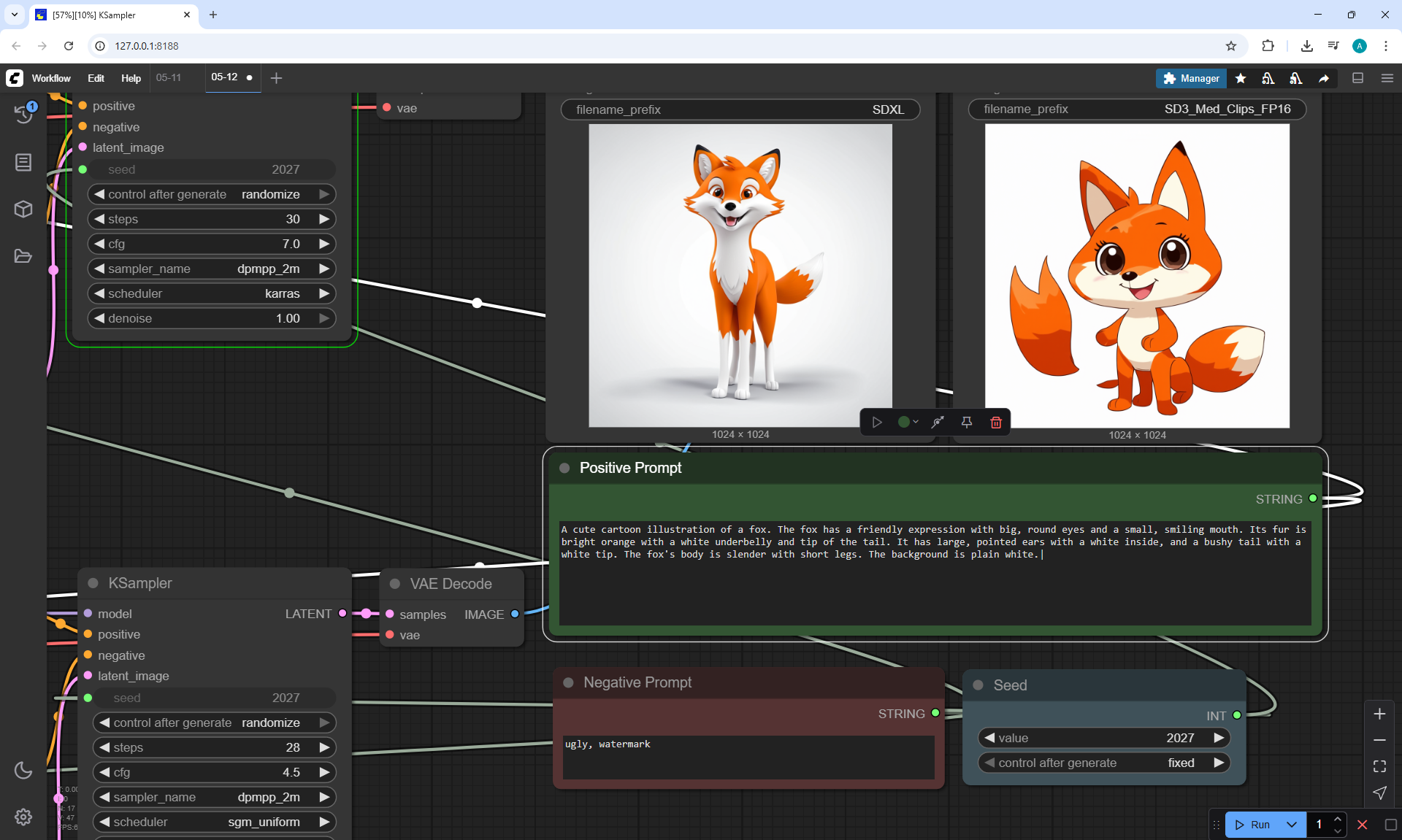Image resolution: width=1402 pixels, height=840 pixels.
Task: Pin the selected node via pin icon
Action: [966, 423]
